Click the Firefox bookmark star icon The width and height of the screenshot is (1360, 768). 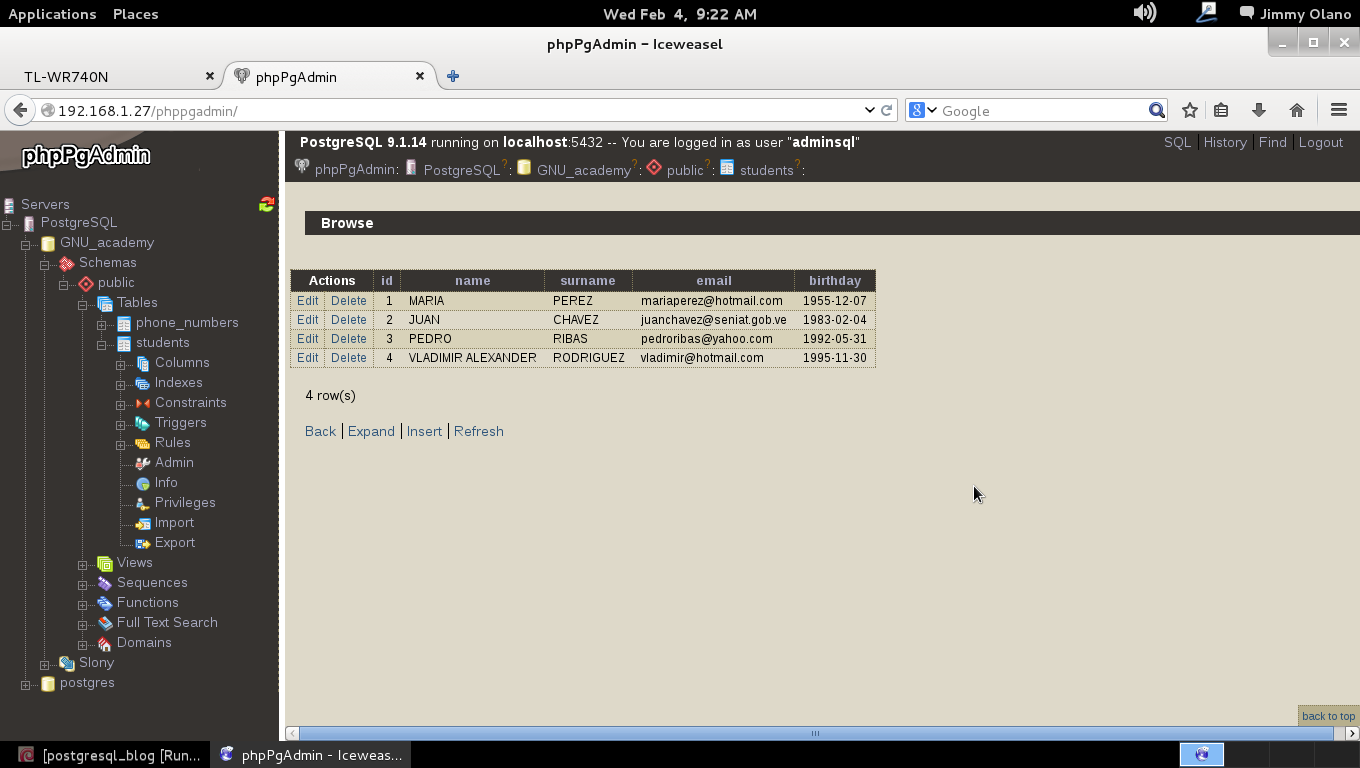(1189, 111)
